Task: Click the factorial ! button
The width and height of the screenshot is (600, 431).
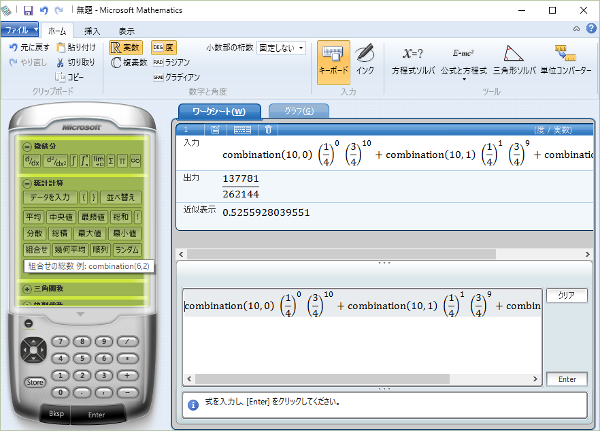Action: coord(137,217)
